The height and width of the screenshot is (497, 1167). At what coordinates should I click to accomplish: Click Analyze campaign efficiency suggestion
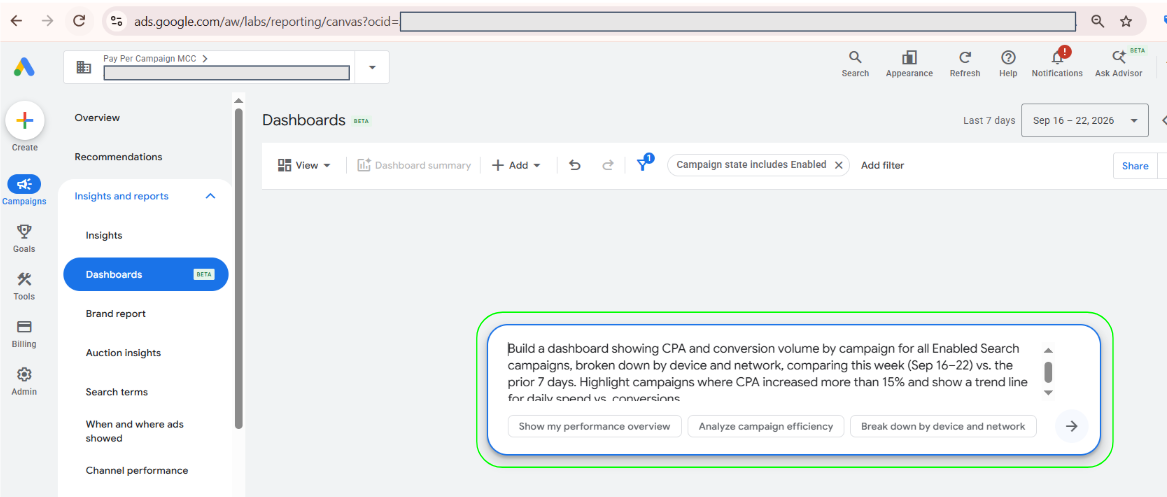(x=766, y=426)
